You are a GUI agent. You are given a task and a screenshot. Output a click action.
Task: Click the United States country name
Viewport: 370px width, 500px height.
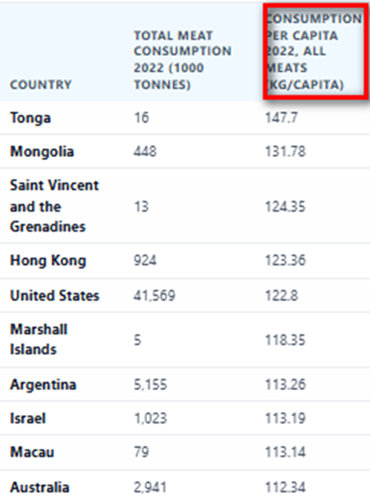point(55,296)
